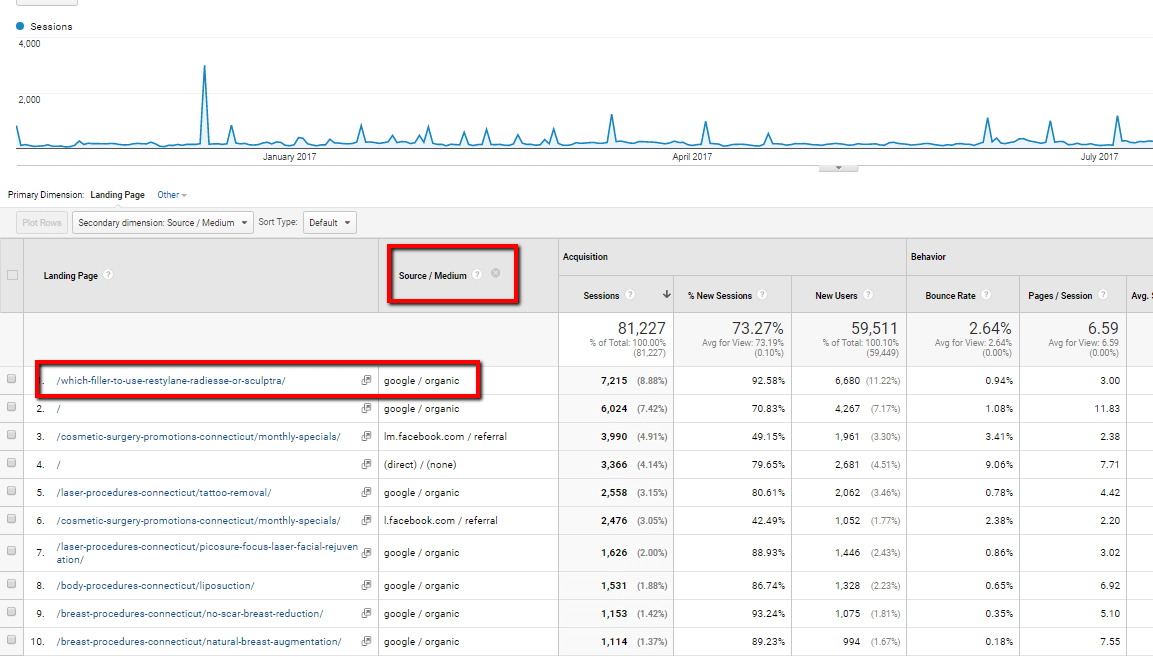This screenshot has width=1153, height=657.
Task: Open Secondary dimension Source / Medium dropdown
Action: coord(163,223)
